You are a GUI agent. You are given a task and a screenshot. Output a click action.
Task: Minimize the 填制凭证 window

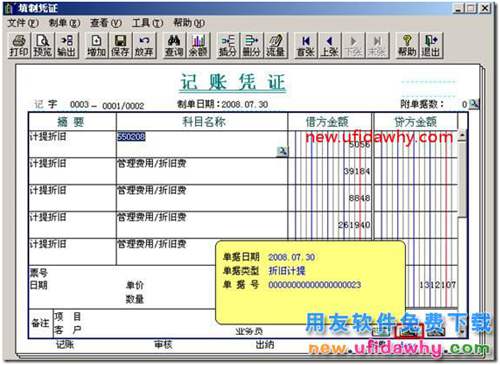(459, 8)
